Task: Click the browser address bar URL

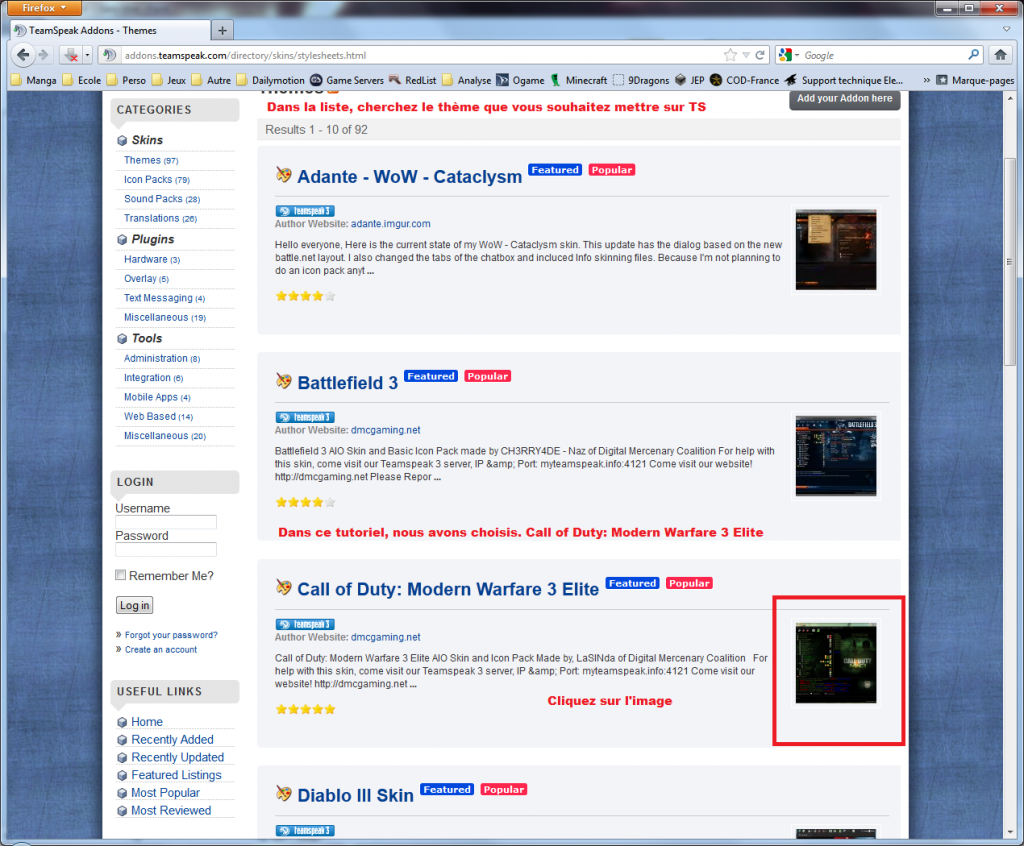Action: (x=245, y=56)
